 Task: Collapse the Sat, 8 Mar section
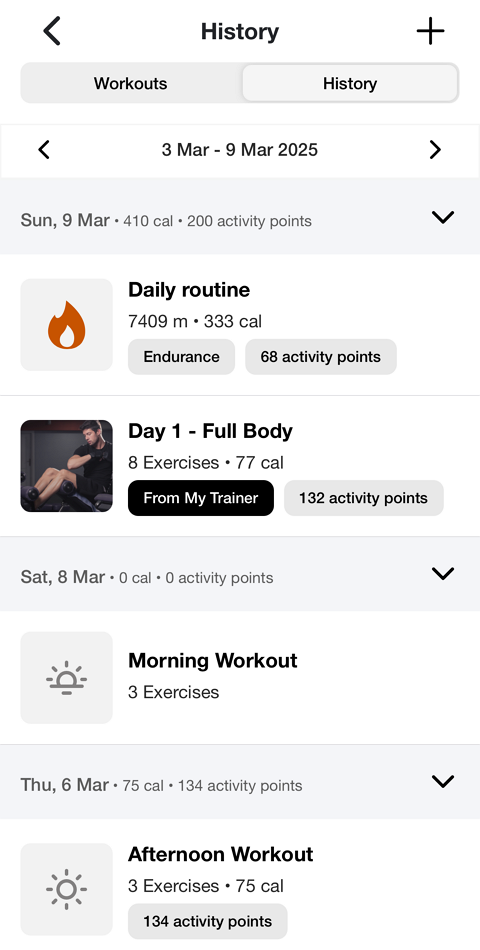point(443,573)
